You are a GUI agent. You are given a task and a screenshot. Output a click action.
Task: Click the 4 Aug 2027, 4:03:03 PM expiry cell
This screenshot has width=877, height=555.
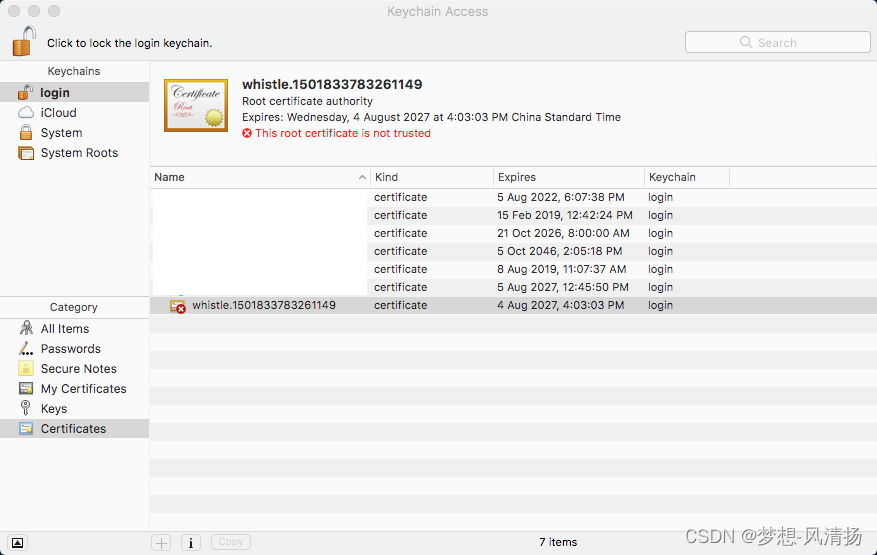[560, 305]
